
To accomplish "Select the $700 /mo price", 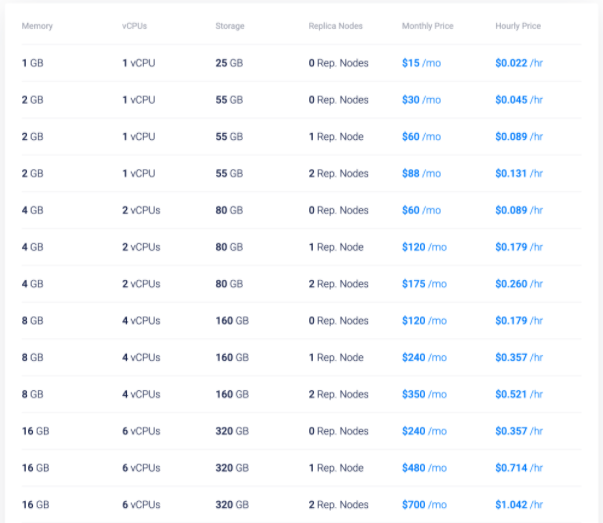I will click(x=424, y=505).
